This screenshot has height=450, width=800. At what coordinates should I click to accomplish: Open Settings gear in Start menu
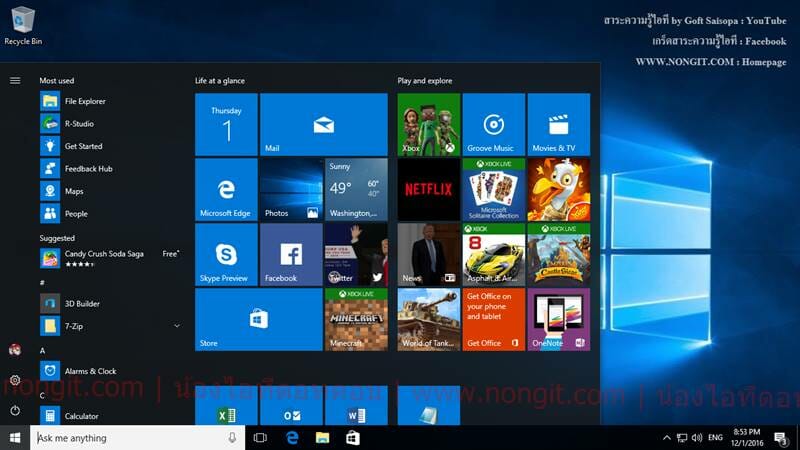[x=15, y=380]
